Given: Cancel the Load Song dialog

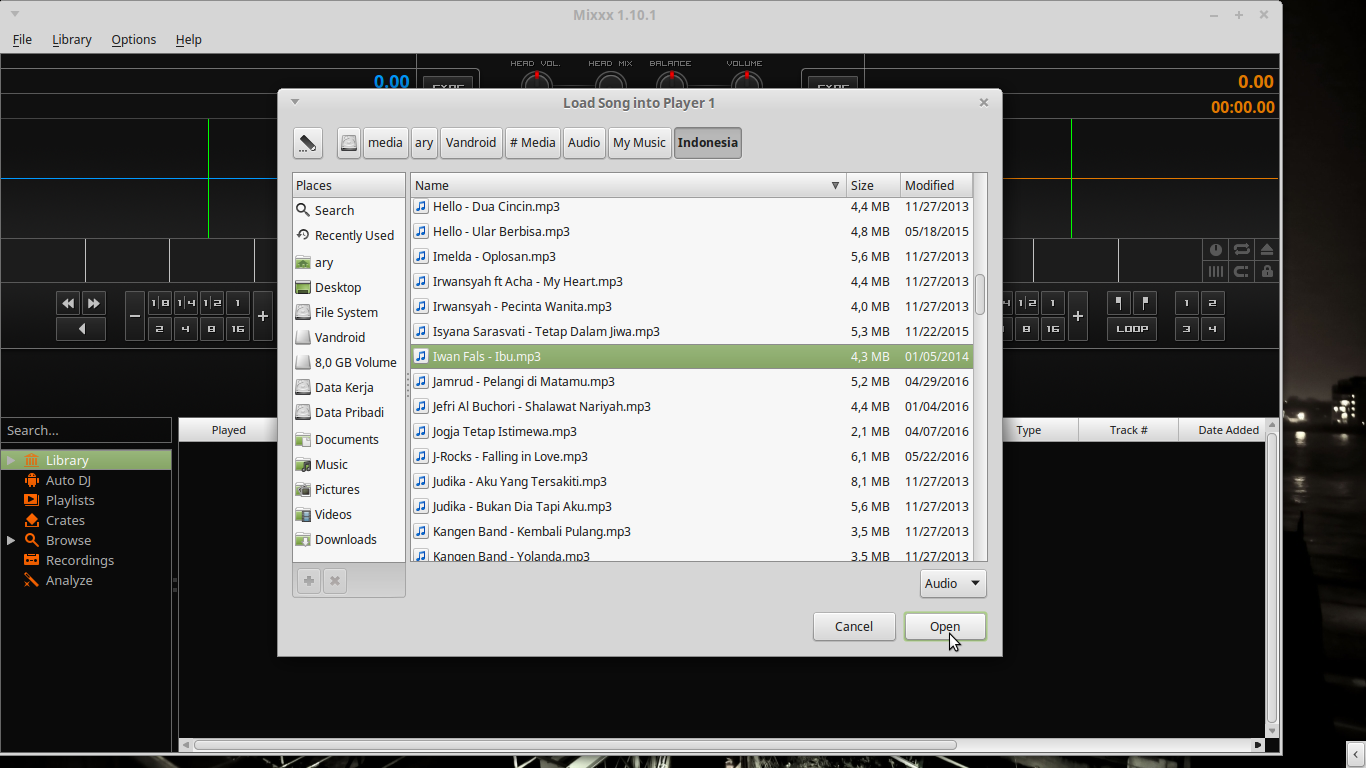Looking at the screenshot, I should point(854,626).
